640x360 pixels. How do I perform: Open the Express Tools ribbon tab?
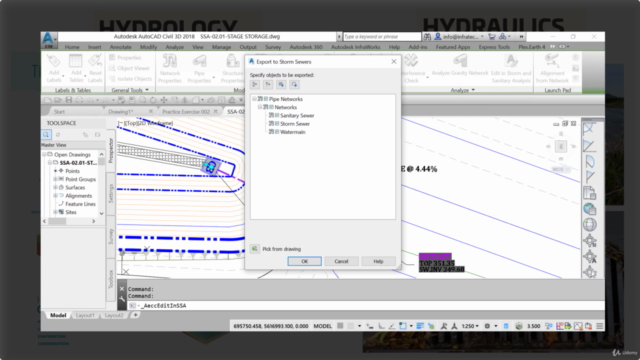[494, 47]
